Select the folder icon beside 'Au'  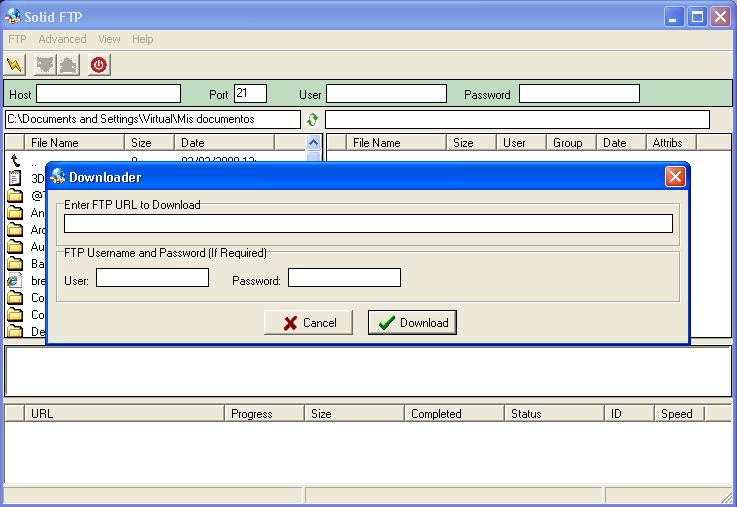click(15, 246)
